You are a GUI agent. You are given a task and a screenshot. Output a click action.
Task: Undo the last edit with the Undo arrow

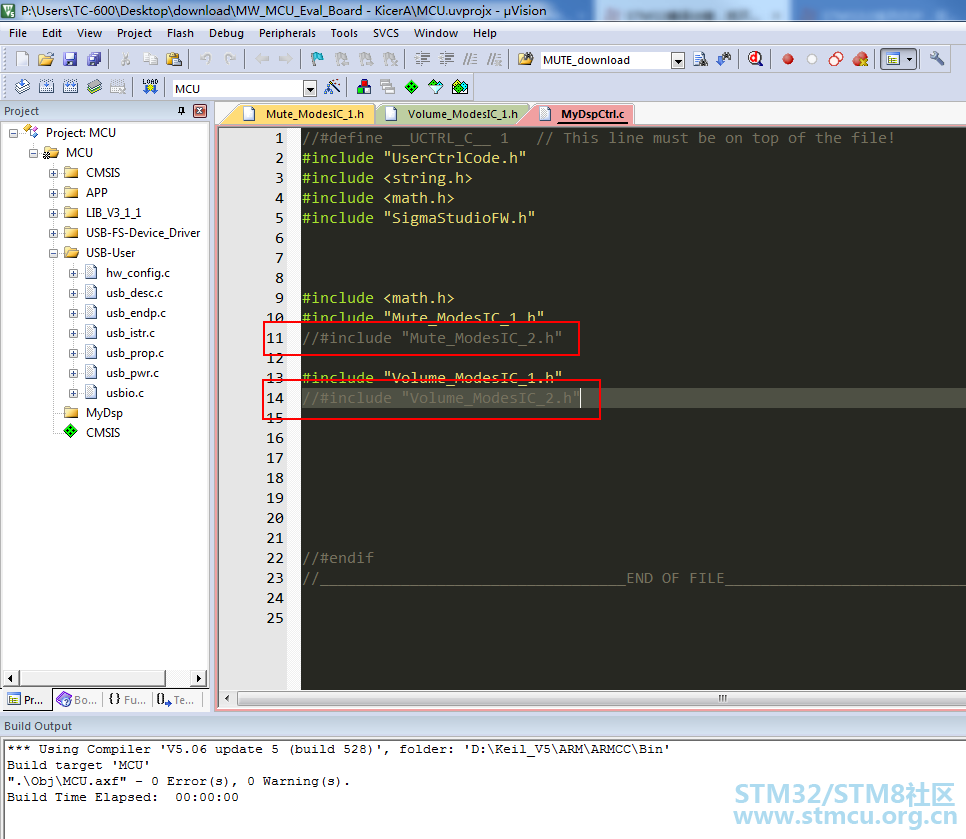click(205, 59)
